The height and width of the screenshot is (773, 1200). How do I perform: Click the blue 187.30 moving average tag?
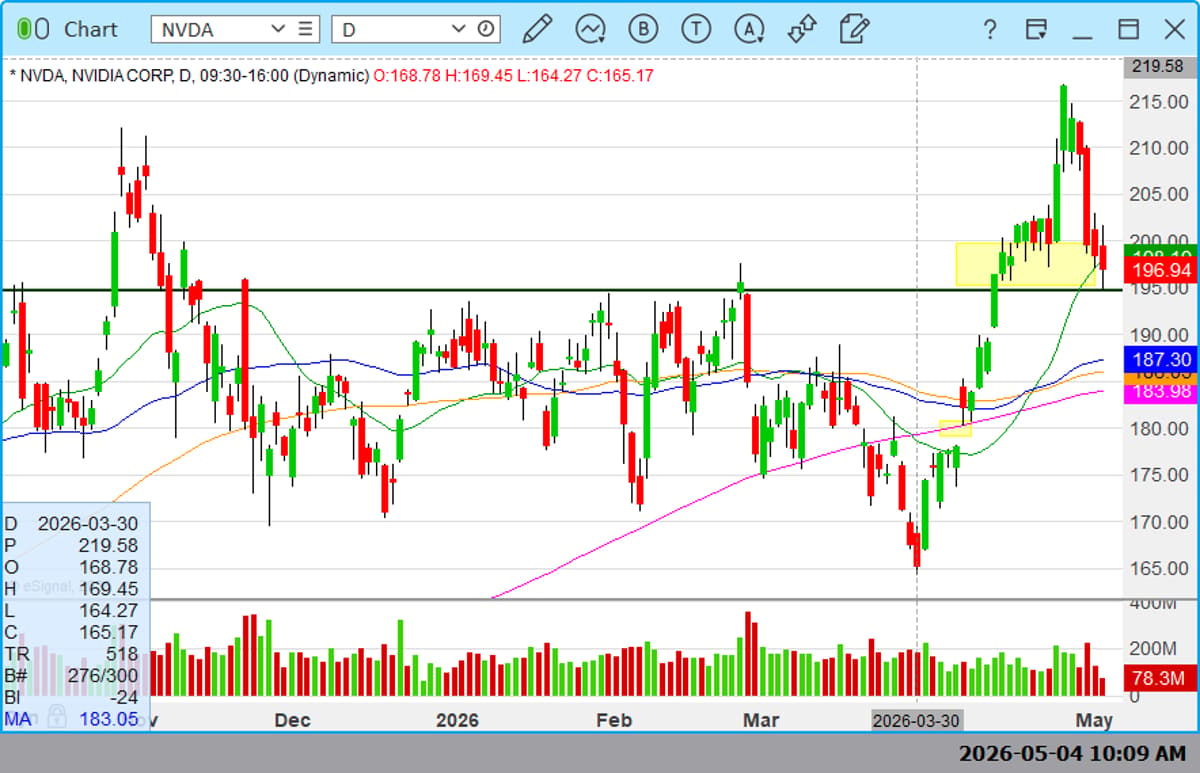coord(1161,359)
